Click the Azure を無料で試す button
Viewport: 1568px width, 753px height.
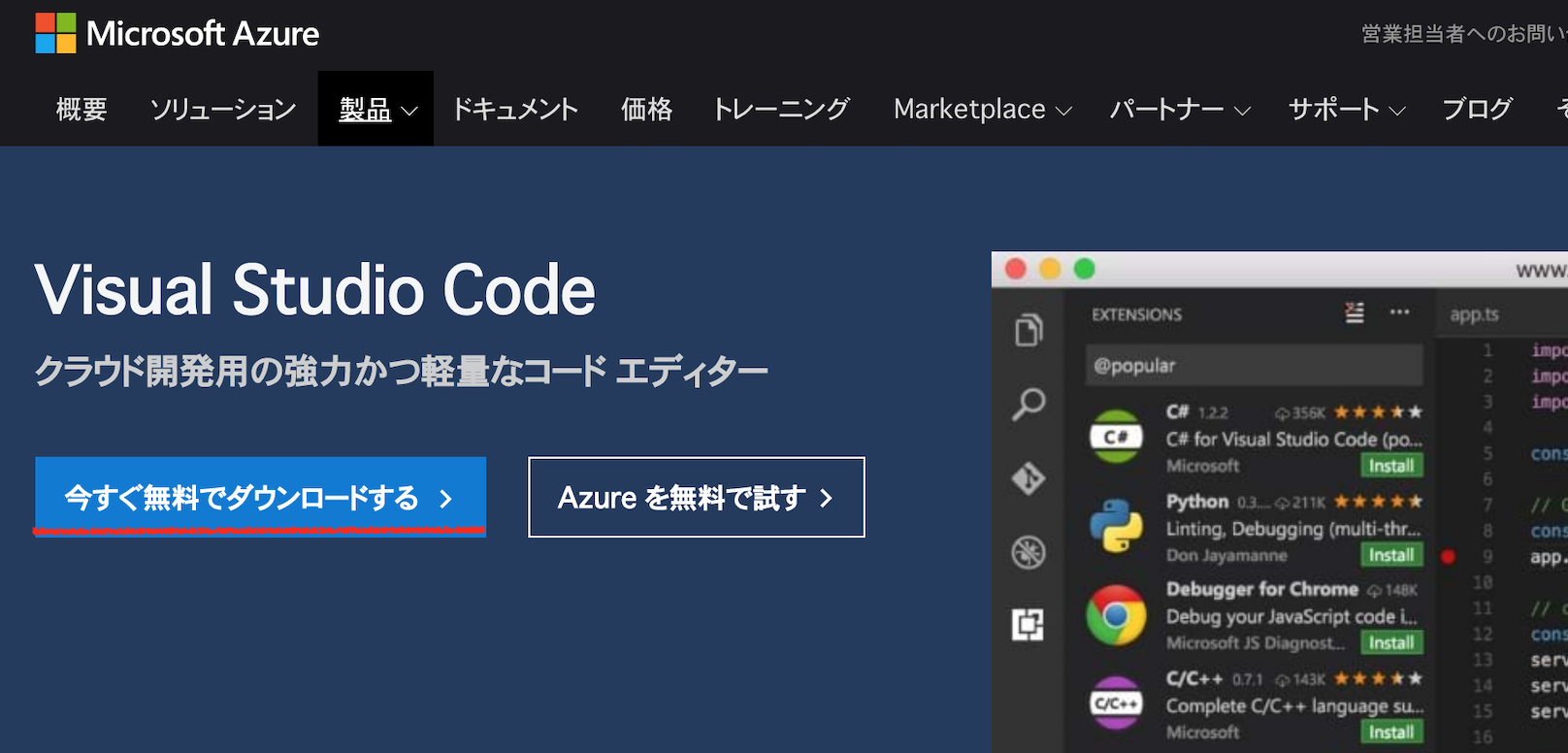pyautogui.click(x=696, y=497)
